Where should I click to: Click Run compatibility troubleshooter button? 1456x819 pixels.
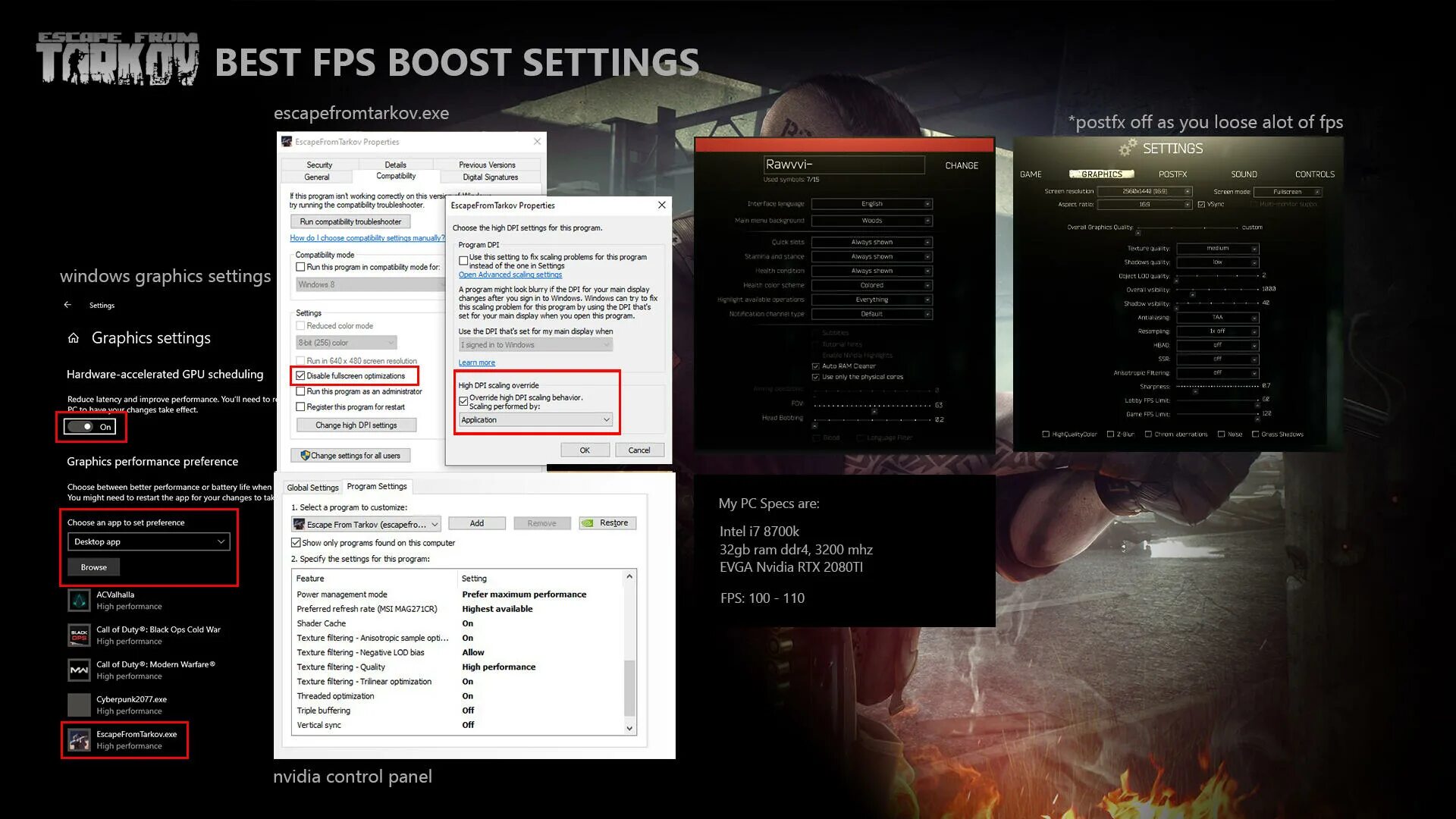(350, 221)
